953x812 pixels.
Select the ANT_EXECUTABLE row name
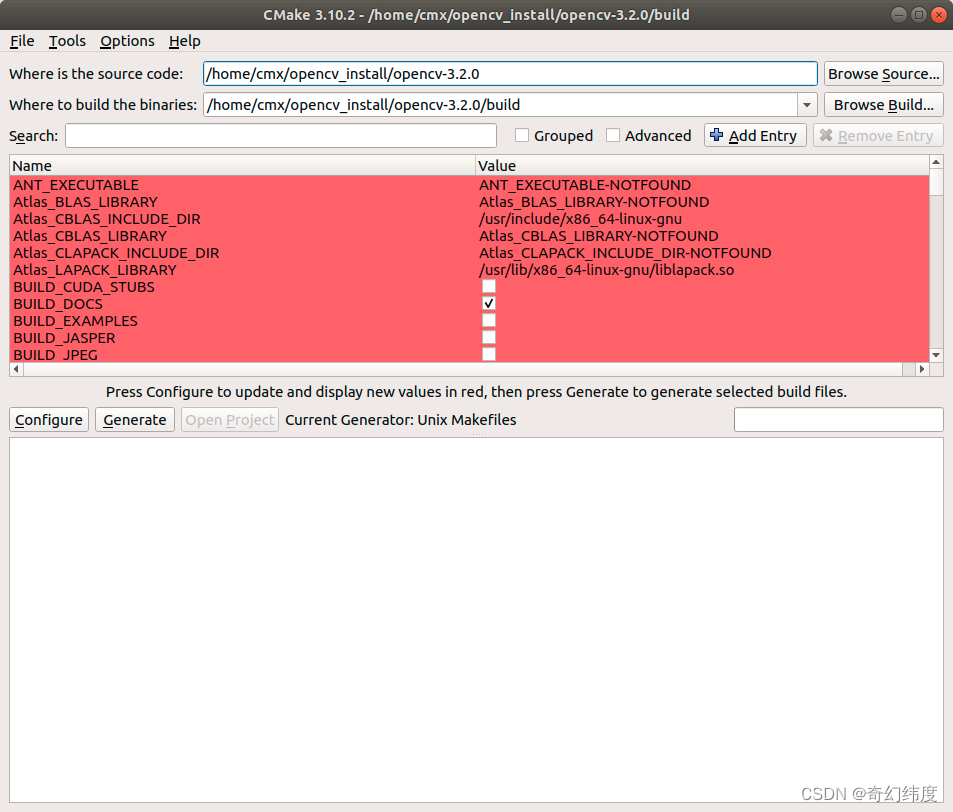pos(76,185)
